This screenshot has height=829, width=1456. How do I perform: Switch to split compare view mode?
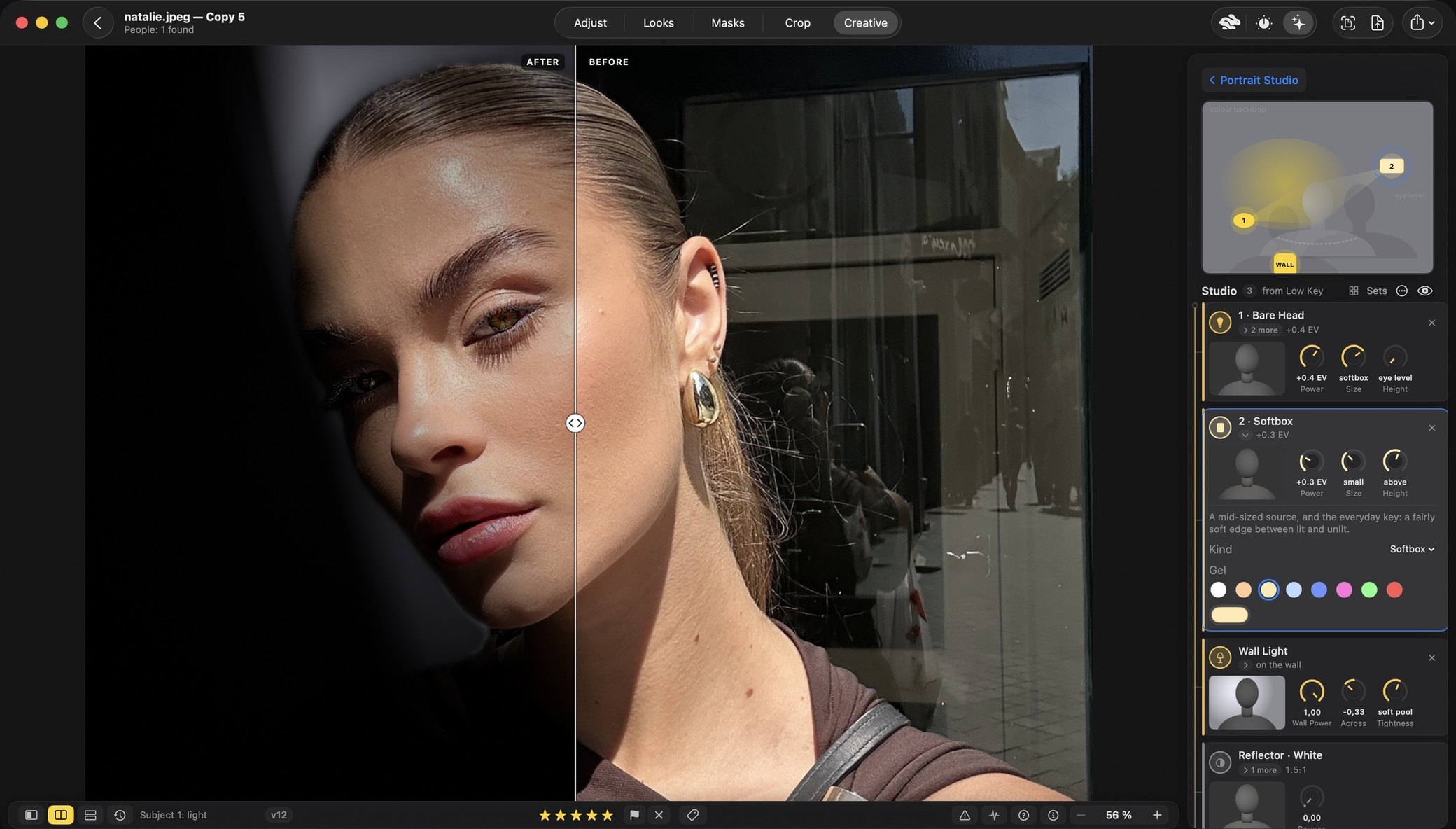pyautogui.click(x=61, y=815)
